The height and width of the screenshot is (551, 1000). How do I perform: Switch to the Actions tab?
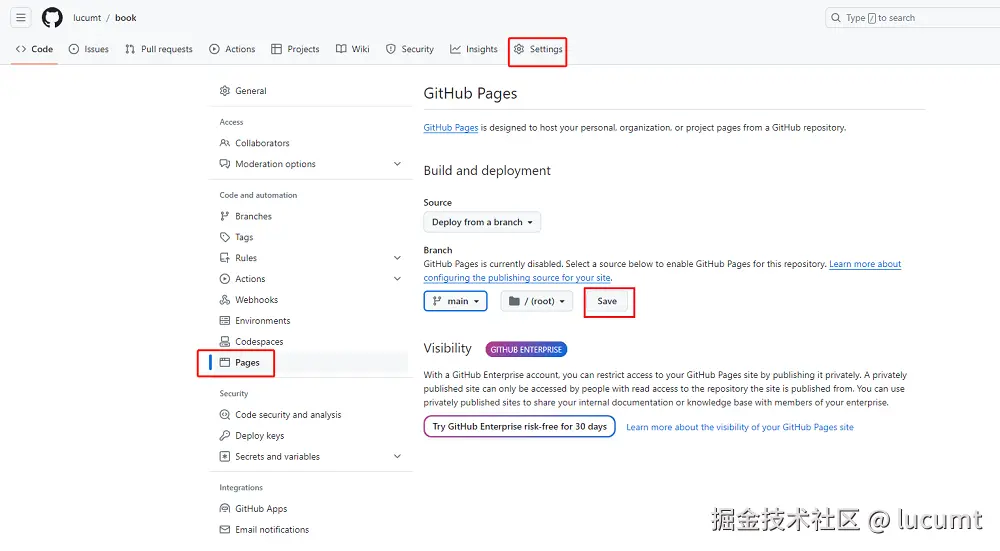point(232,49)
